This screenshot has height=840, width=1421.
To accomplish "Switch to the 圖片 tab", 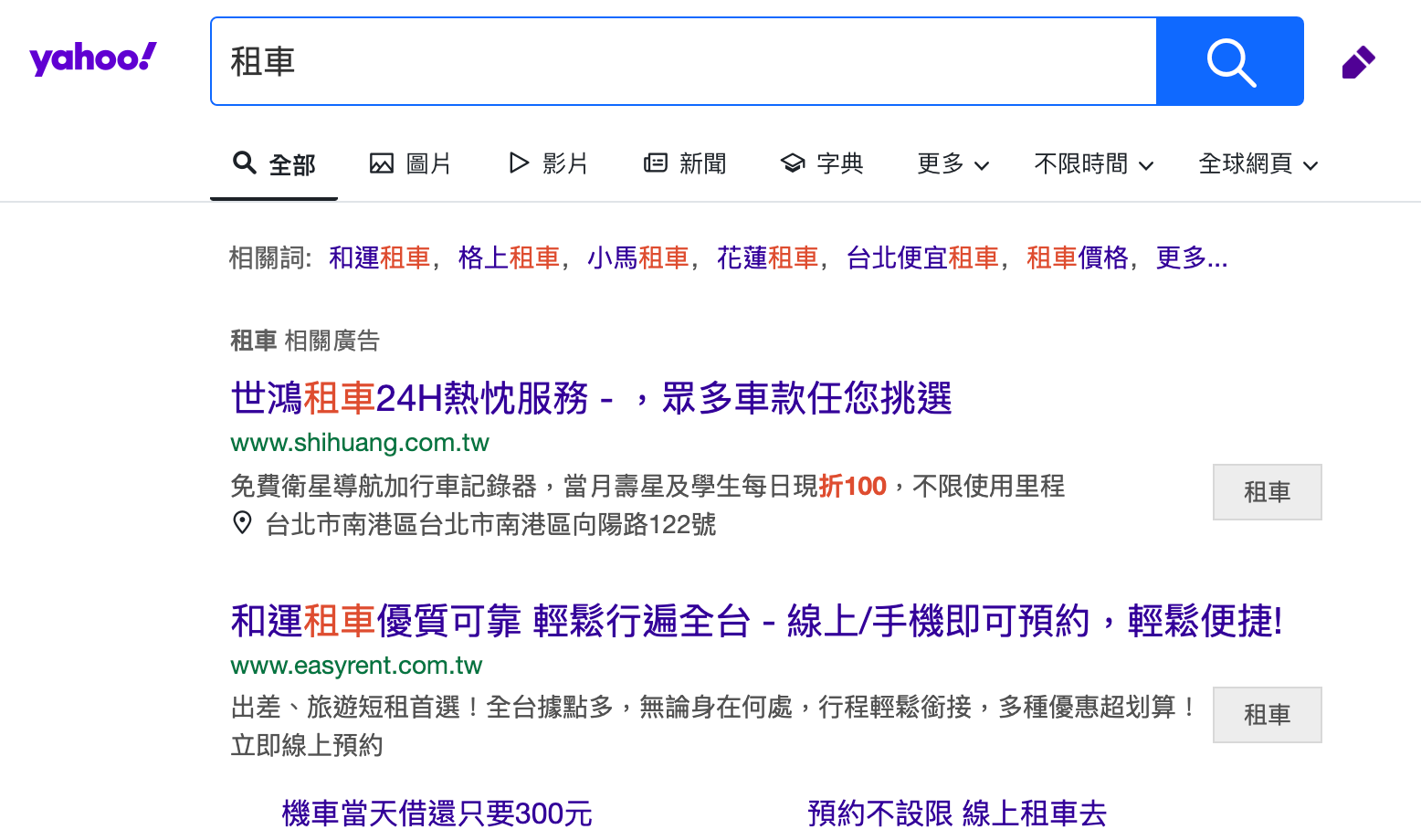I will tap(410, 164).
